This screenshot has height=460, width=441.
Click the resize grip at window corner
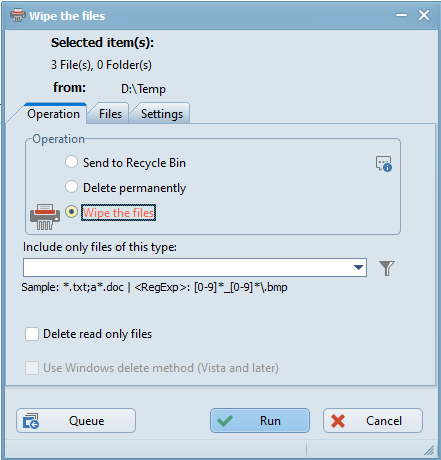(429, 450)
